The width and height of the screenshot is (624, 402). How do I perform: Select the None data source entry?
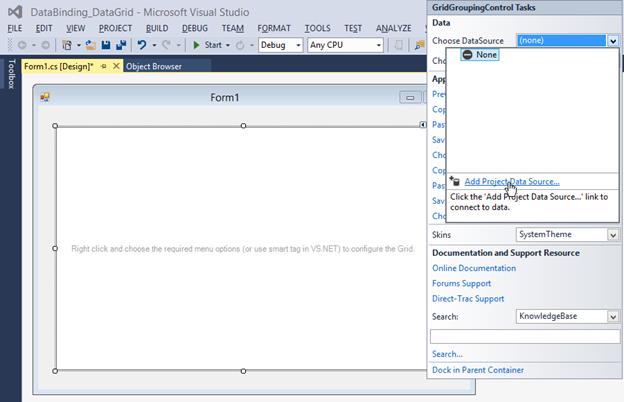click(480, 55)
